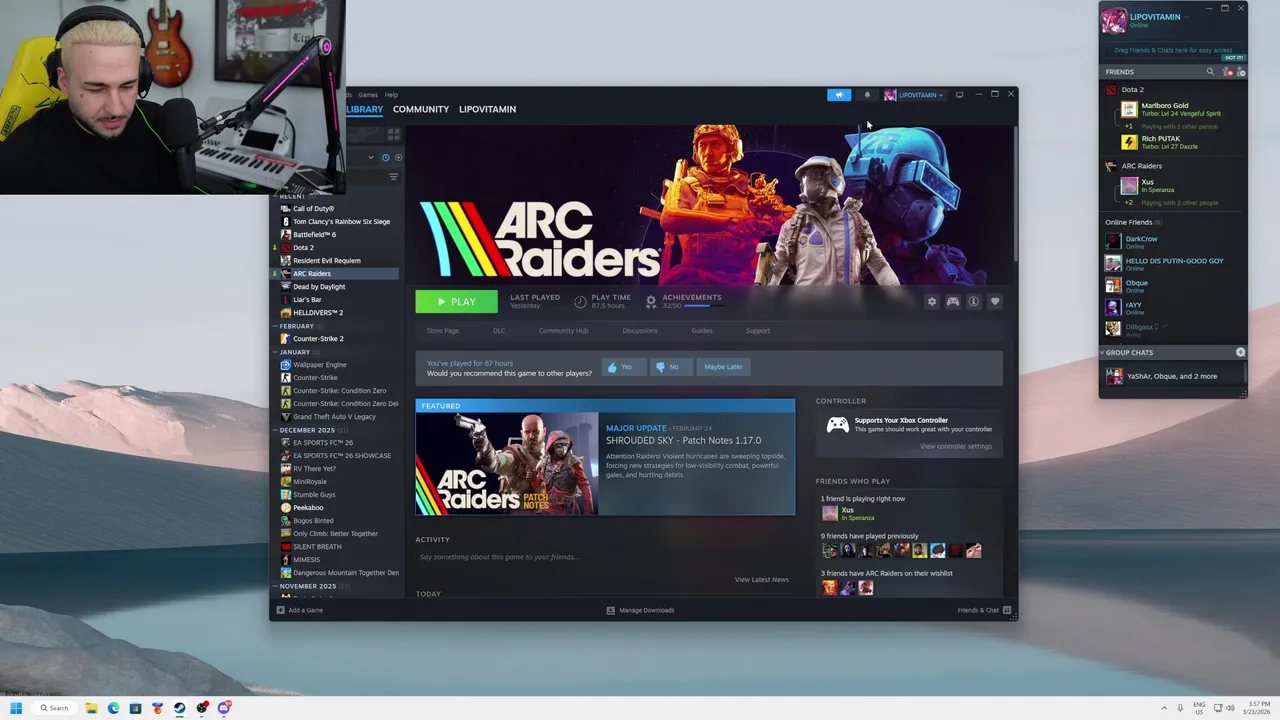
Task: Select Dota 2 in library list
Action: point(303,248)
